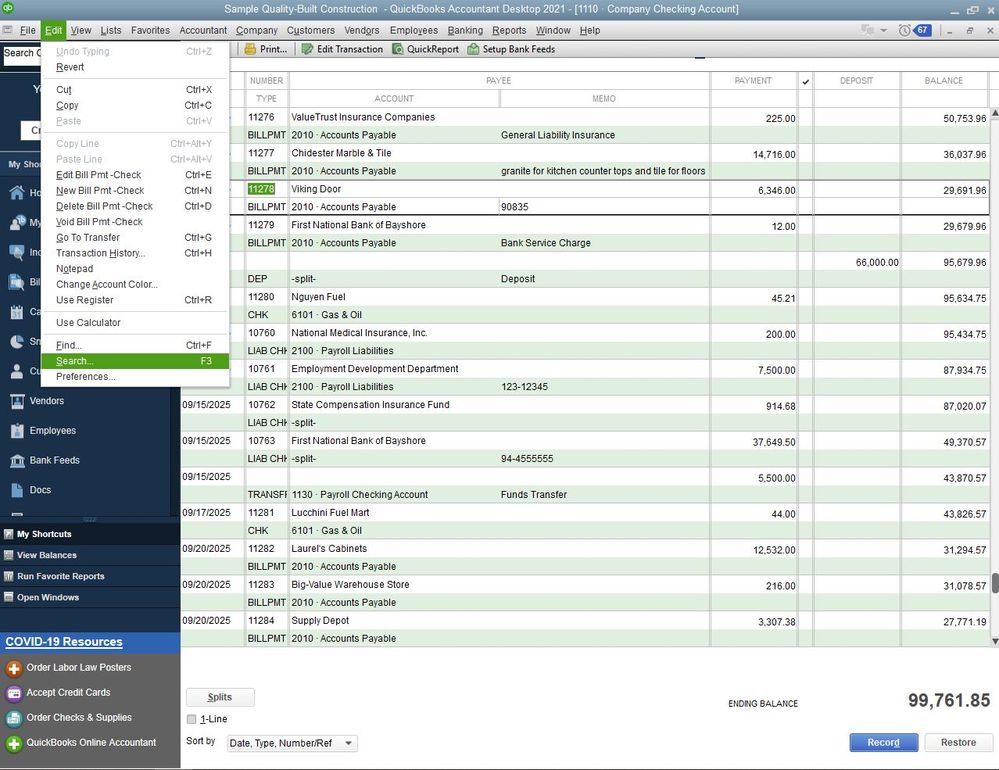Click Accept Credit Cards icon
The width and height of the screenshot is (999, 770).
[14, 693]
